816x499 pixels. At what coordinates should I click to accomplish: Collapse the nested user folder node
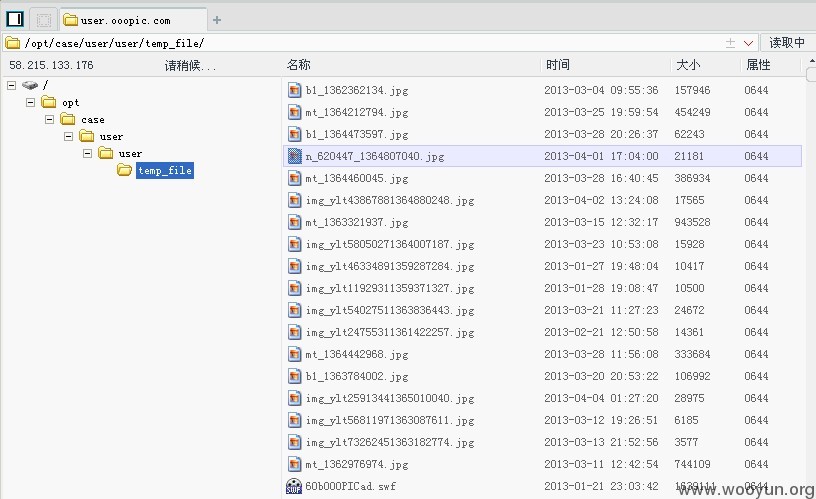(87, 153)
